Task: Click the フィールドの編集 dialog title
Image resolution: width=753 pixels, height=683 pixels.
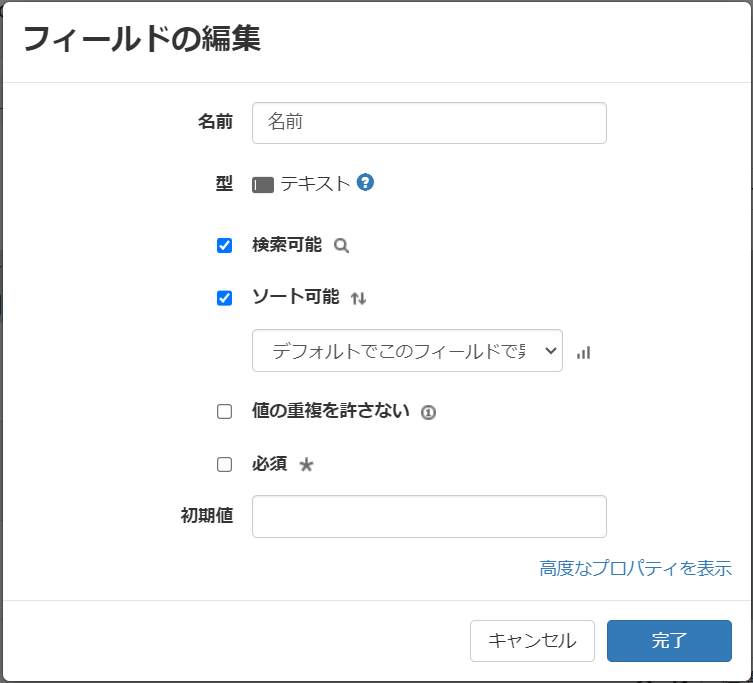Action: pyautogui.click(x=142, y=38)
